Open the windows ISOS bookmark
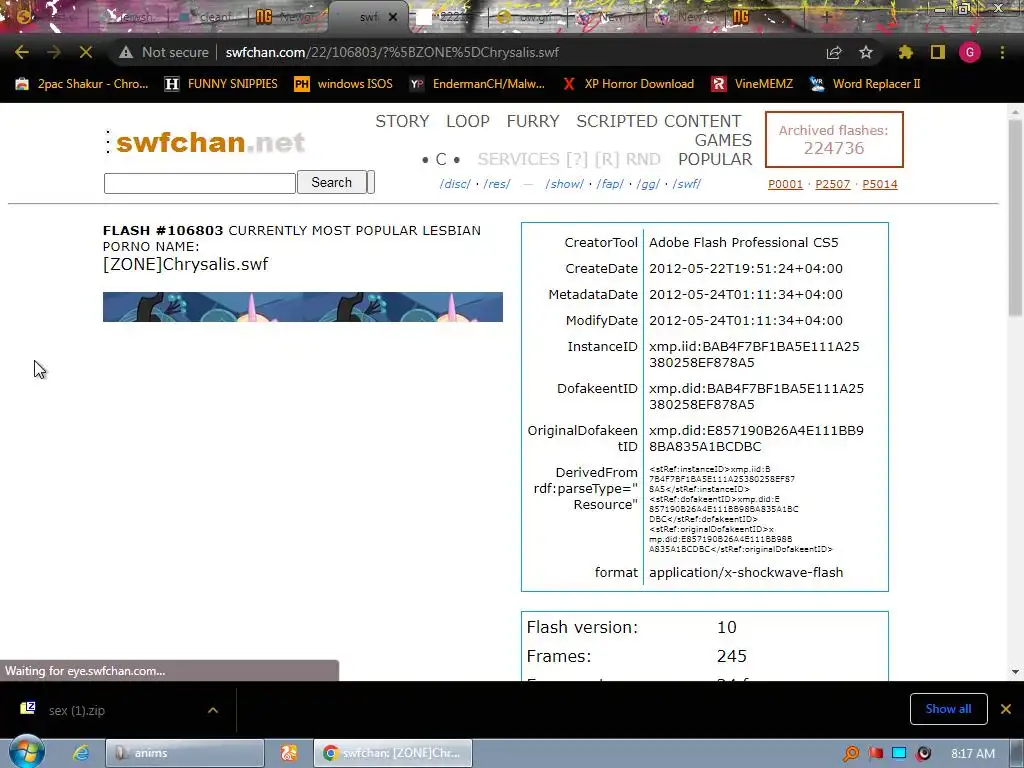This screenshot has width=1024, height=768. pos(344,84)
